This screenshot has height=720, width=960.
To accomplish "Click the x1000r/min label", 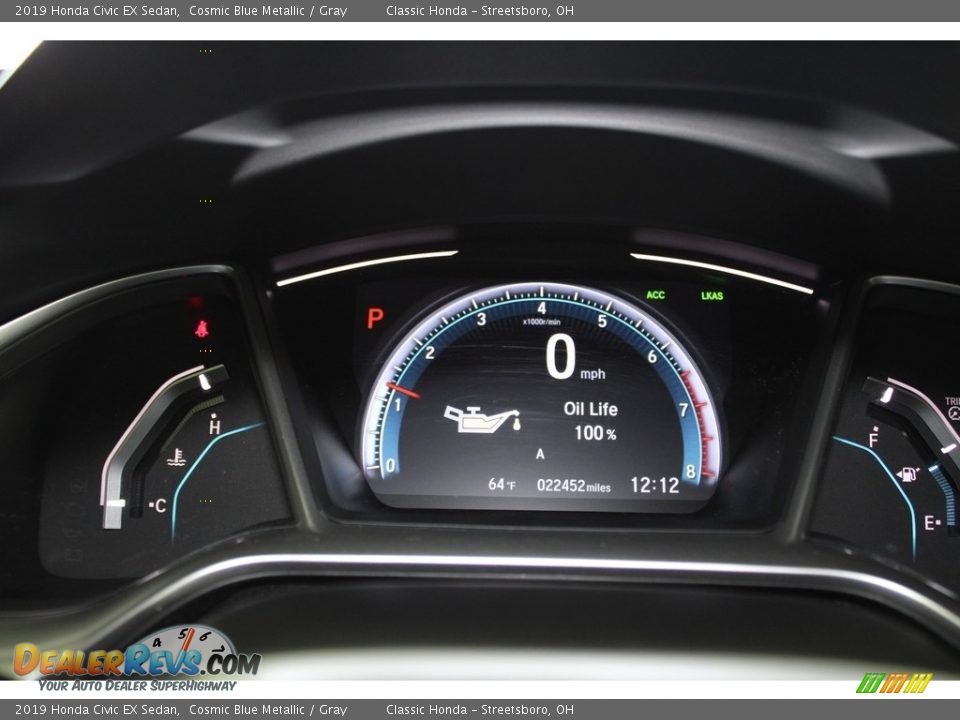I will coord(541,322).
